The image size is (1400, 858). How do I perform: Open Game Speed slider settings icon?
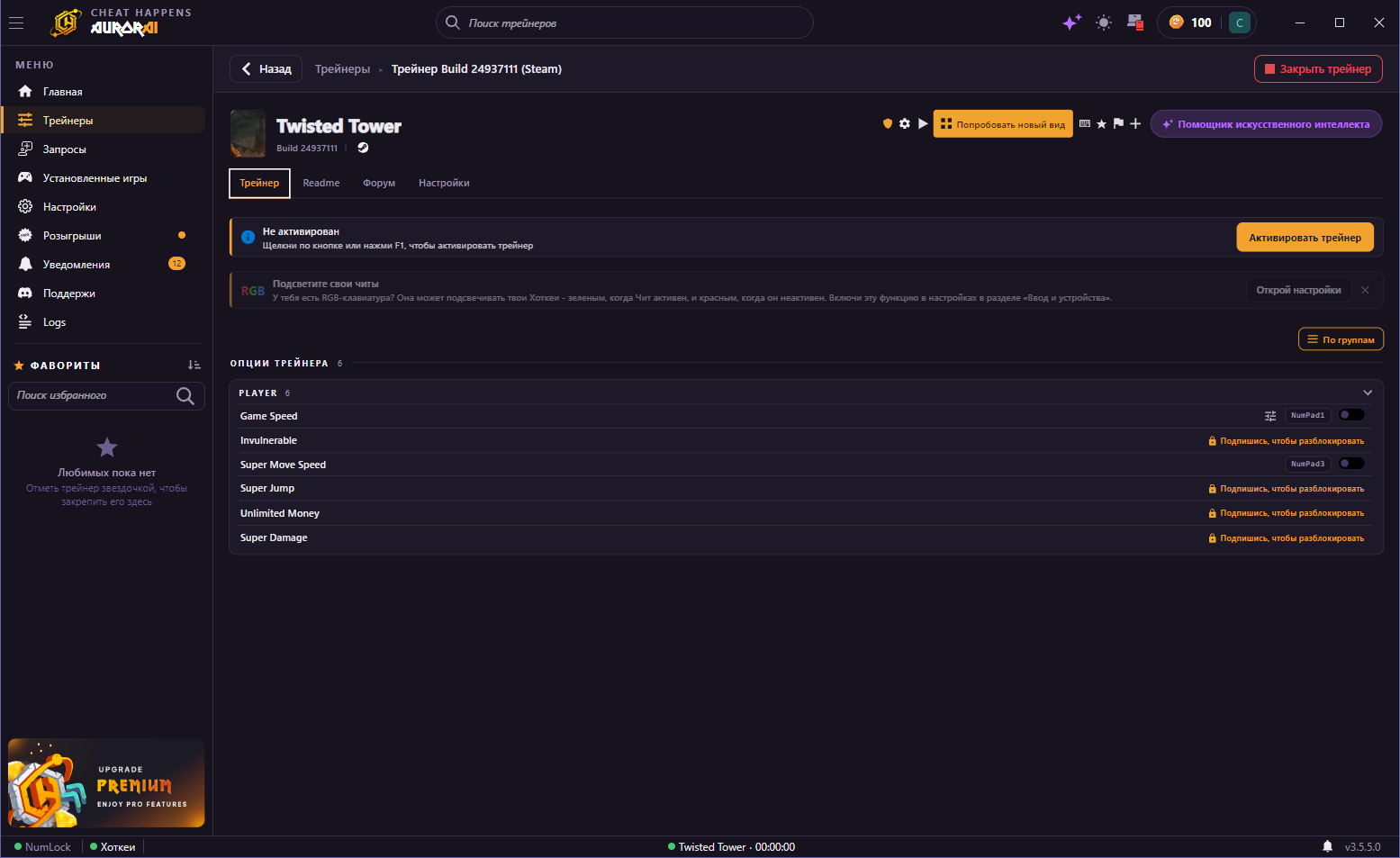point(1270,416)
